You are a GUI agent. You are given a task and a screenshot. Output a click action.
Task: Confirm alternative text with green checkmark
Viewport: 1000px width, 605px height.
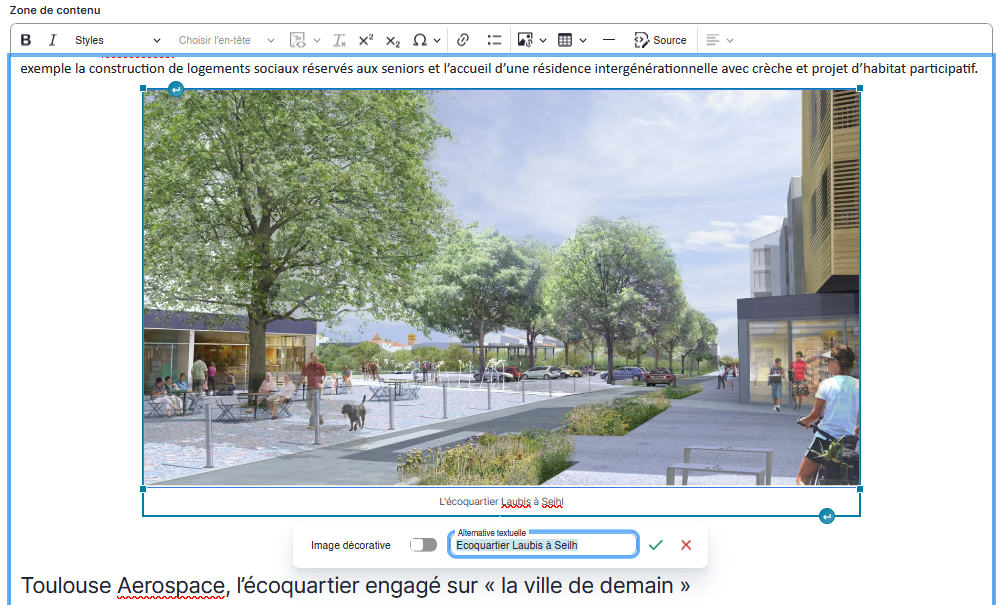(656, 545)
